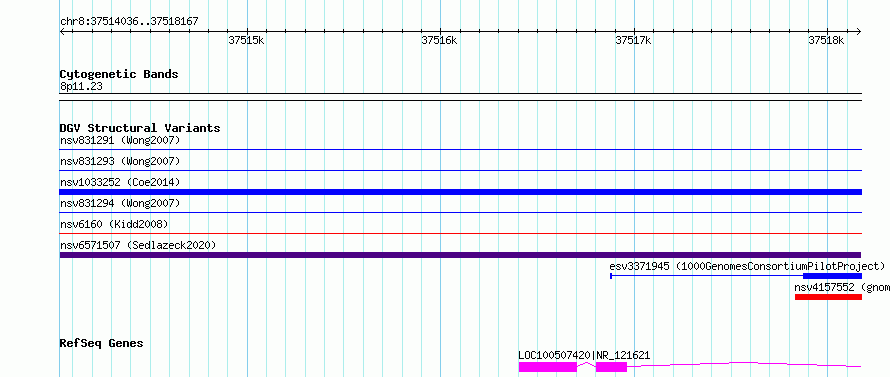Click the LOC100507420|NR_121621 gene label

pyautogui.click(x=584, y=356)
